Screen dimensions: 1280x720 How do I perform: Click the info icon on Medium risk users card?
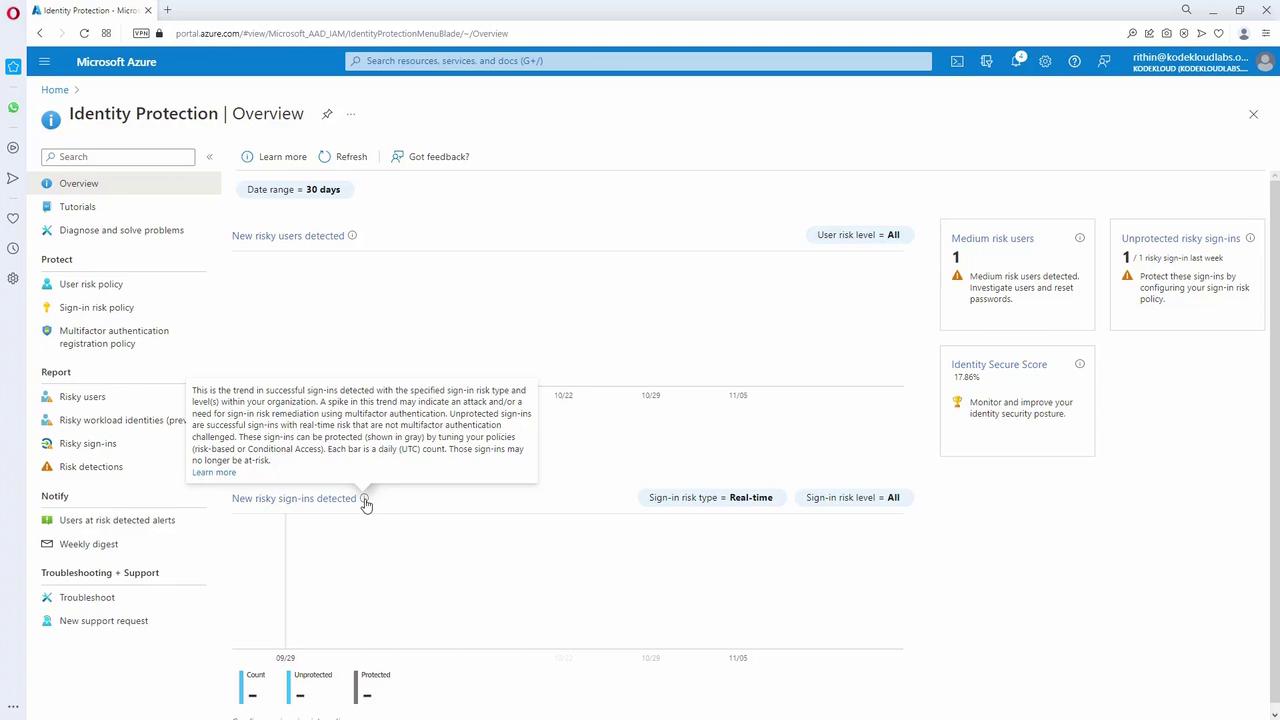(x=1080, y=238)
